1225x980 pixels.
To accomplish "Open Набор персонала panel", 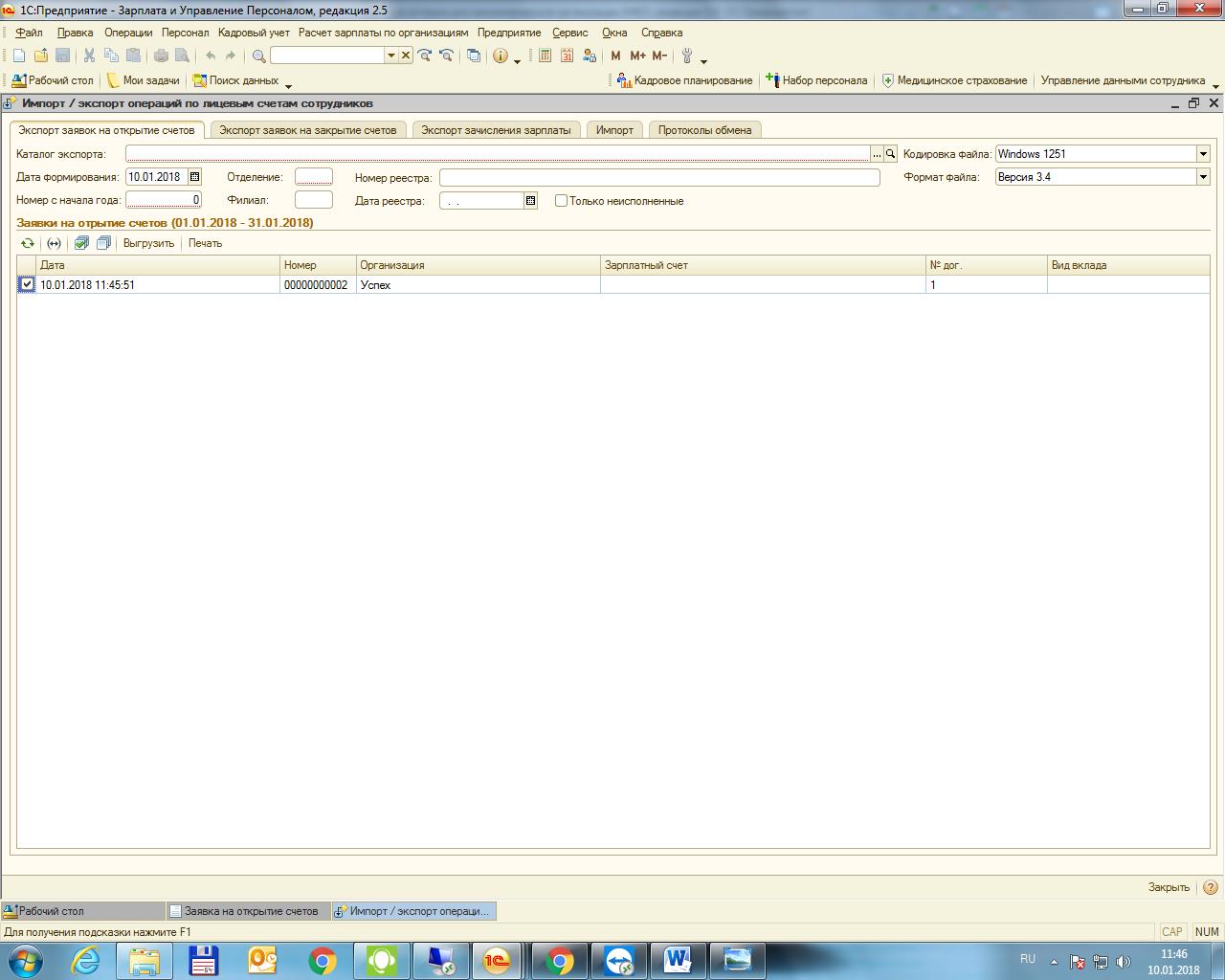I will pyautogui.click(x=816, y=80).
